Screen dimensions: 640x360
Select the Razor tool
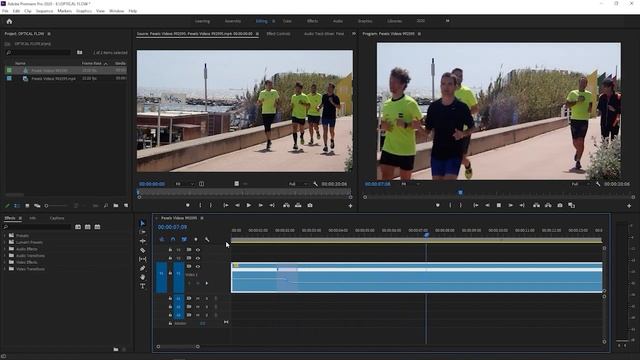[x=142, y=250]
